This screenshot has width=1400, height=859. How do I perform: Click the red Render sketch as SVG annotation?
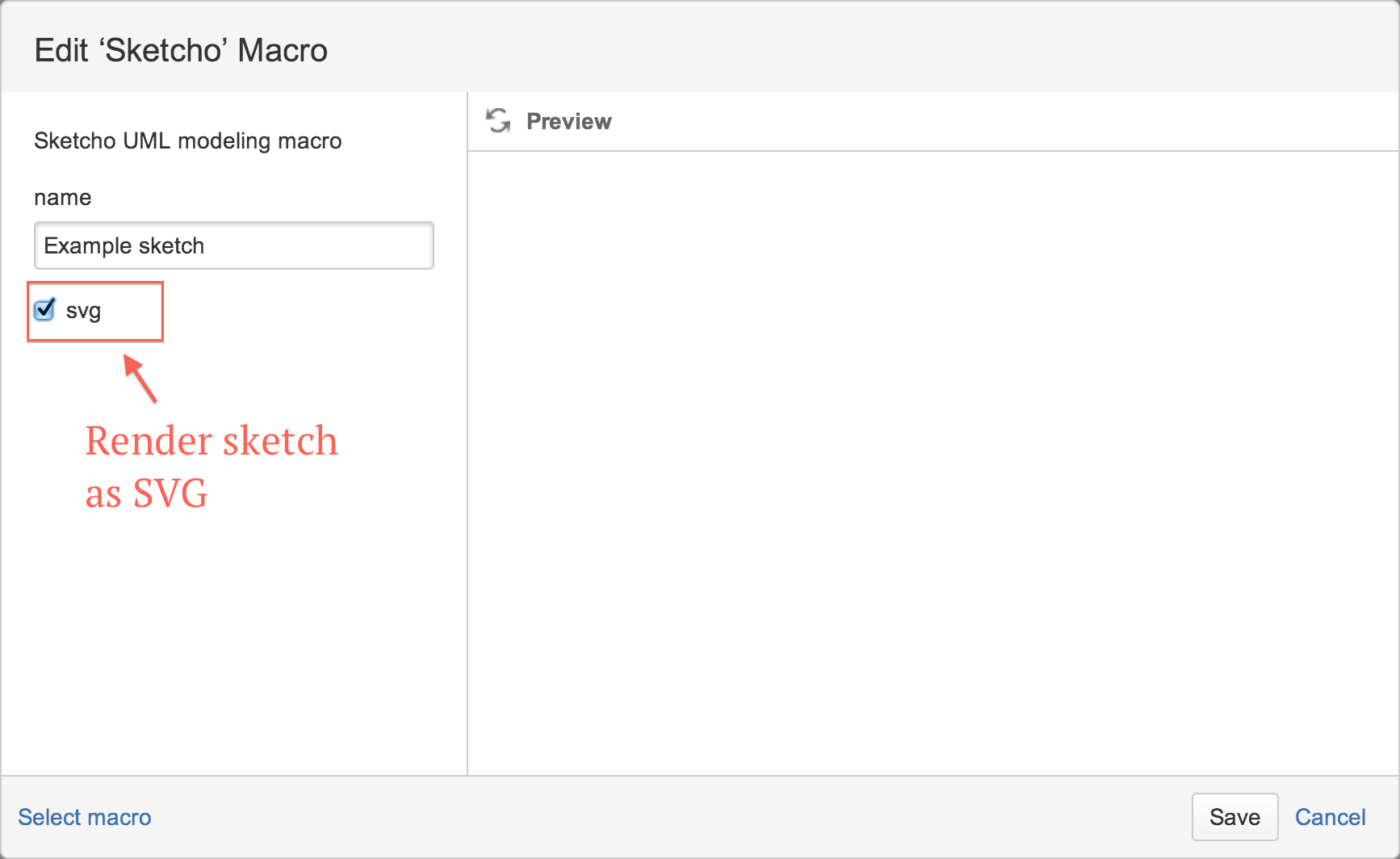[x=212, y=467]
